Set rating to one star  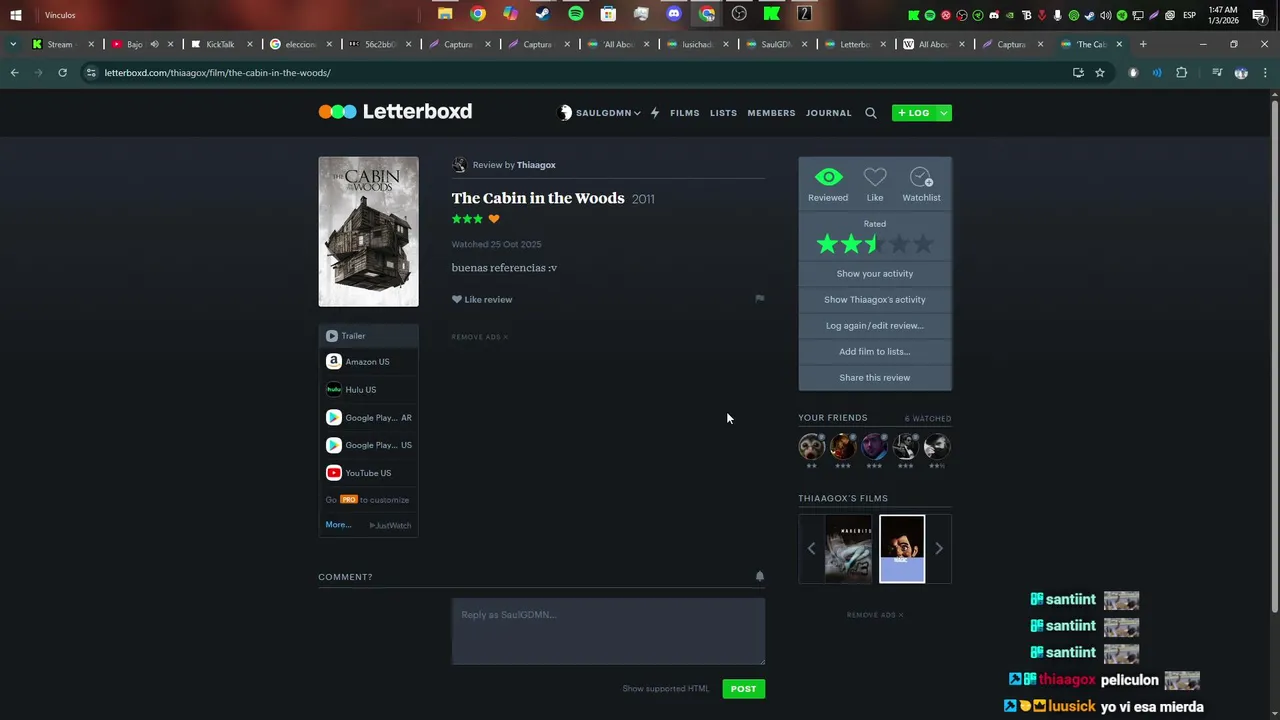click(x=827, y=244)
